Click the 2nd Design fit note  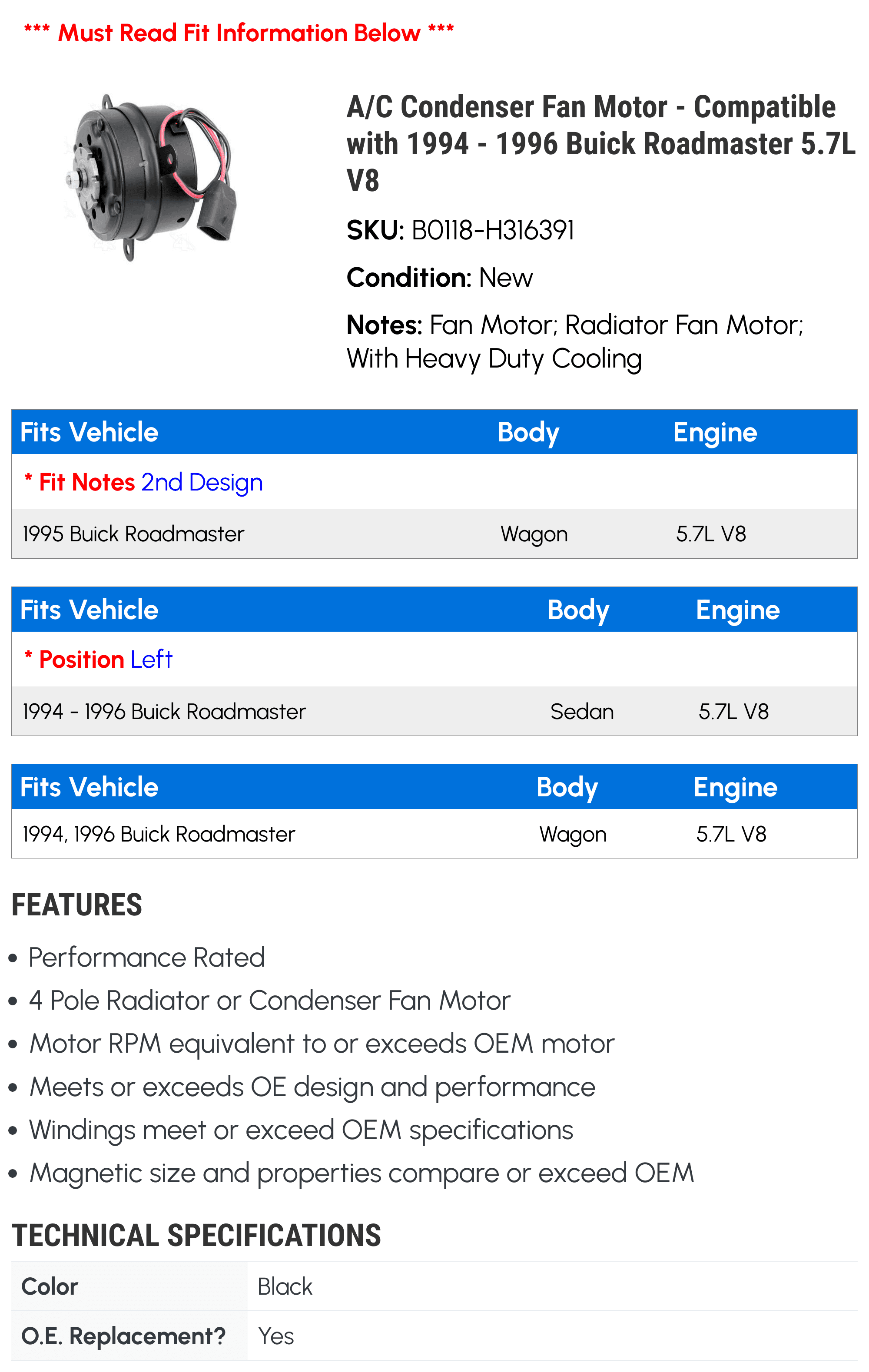tap(202, 482)
